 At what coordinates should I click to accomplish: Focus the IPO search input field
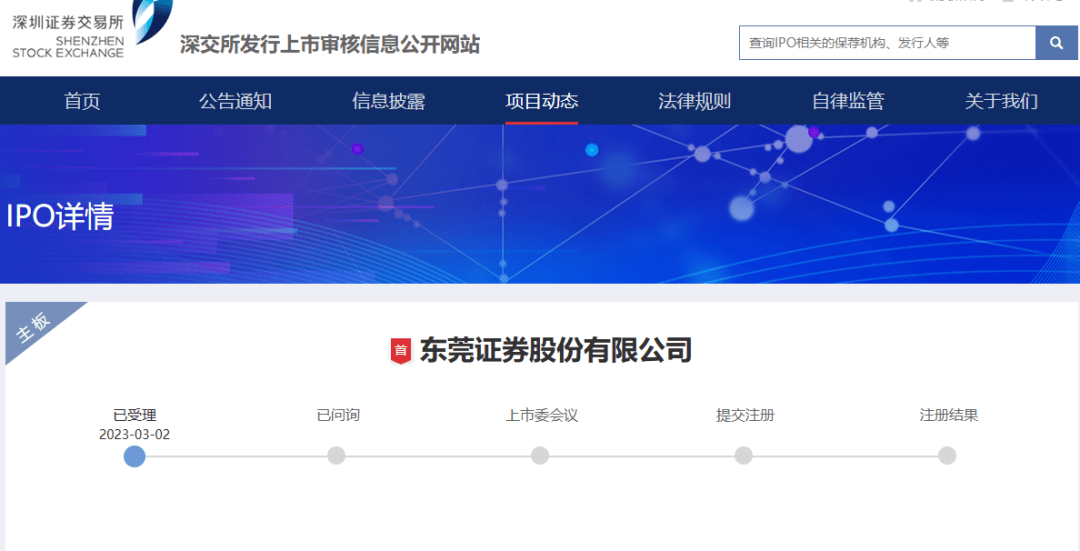887,43
